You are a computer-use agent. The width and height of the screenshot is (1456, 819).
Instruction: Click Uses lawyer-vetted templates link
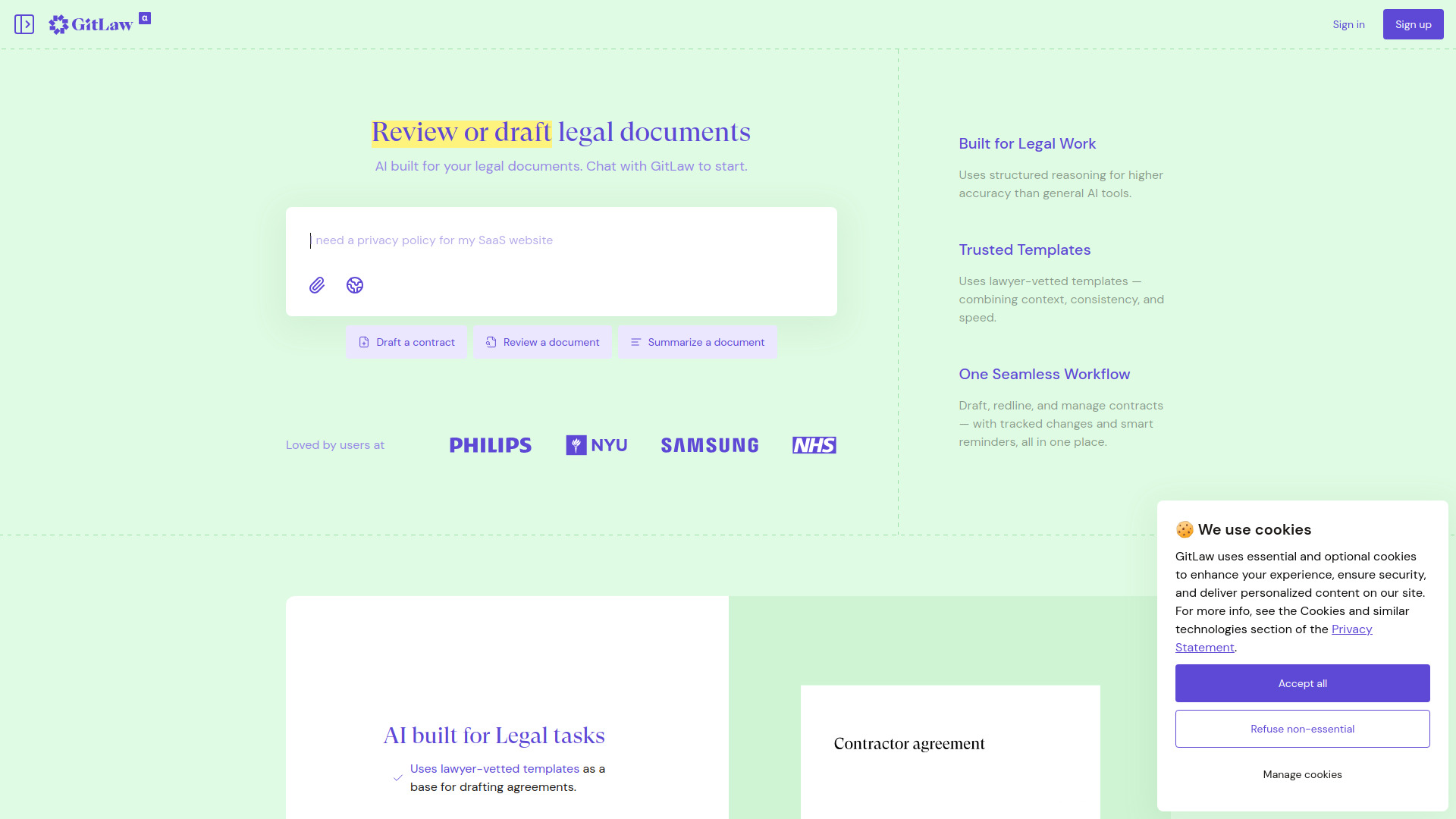coord(494,769)
